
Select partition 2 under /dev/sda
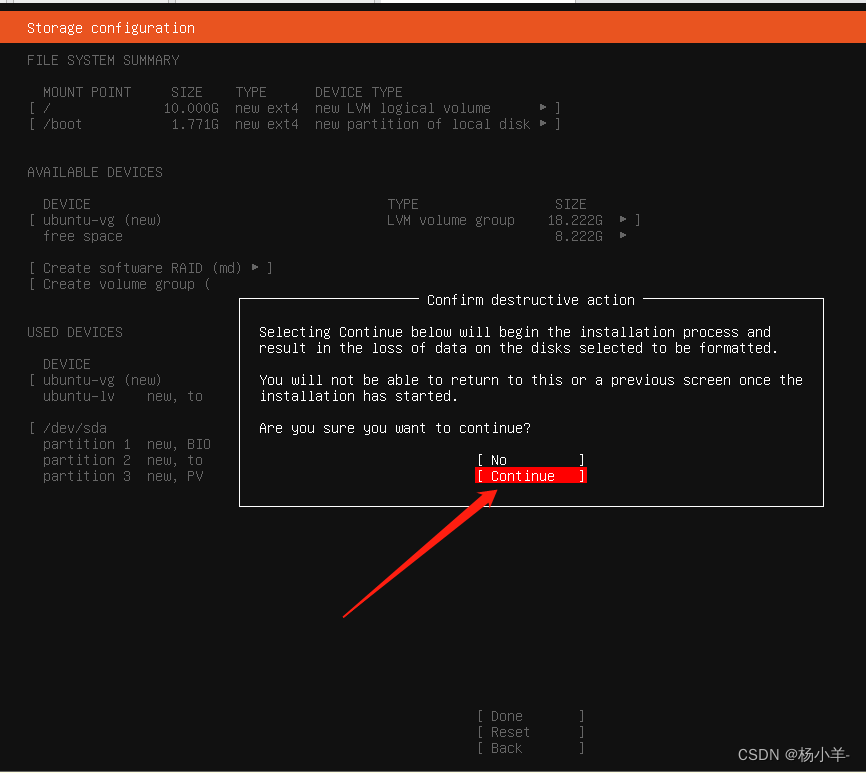point(123,460)
